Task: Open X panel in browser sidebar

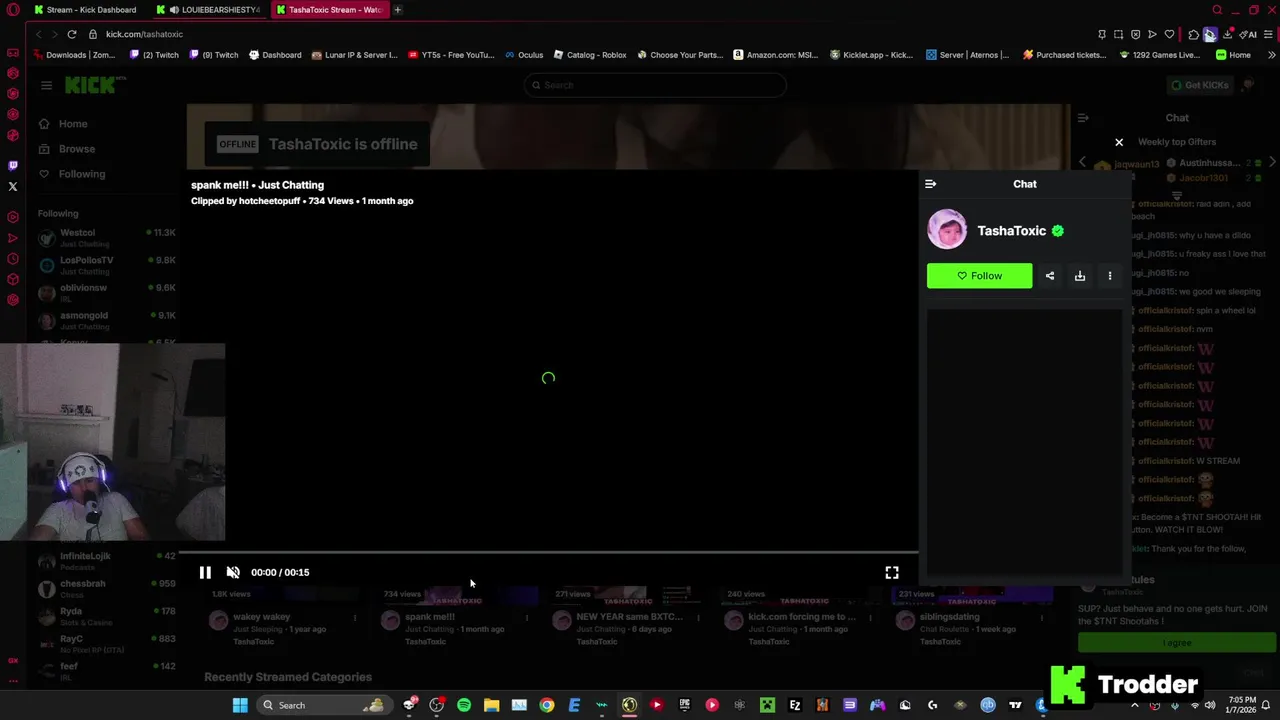Action: [13, 186]
